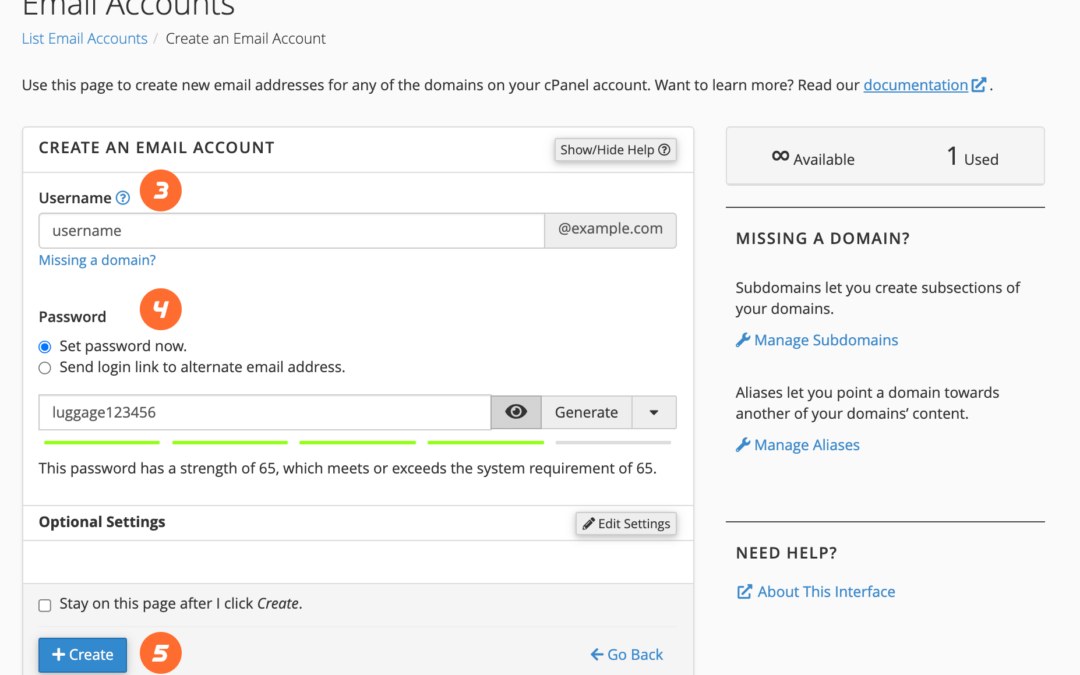Screen dimensions: 1080x675
Task: Click the external-link icon beside documentation
Action: [979, 85]
